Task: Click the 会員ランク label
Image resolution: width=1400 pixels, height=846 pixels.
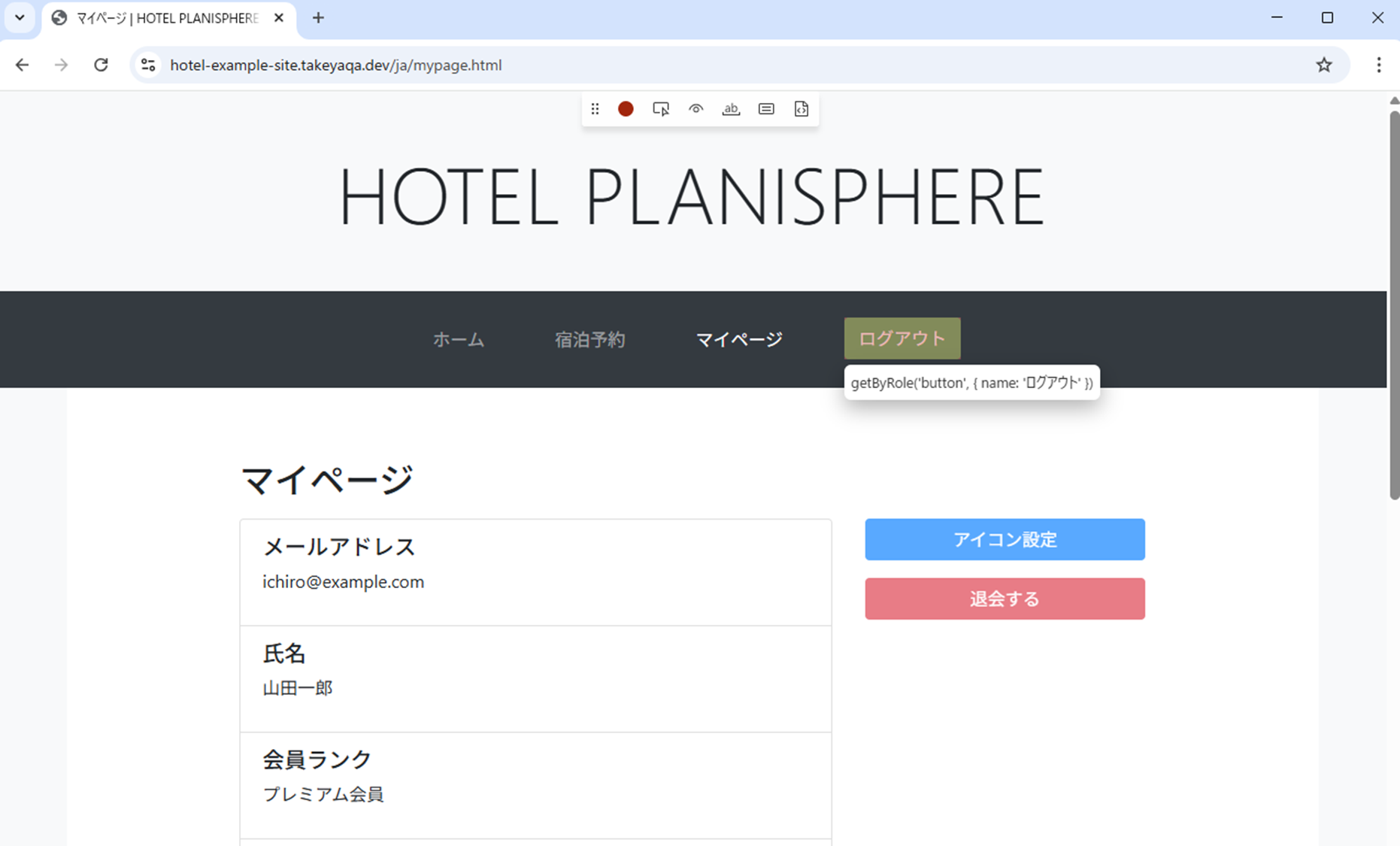Action: 317,760
